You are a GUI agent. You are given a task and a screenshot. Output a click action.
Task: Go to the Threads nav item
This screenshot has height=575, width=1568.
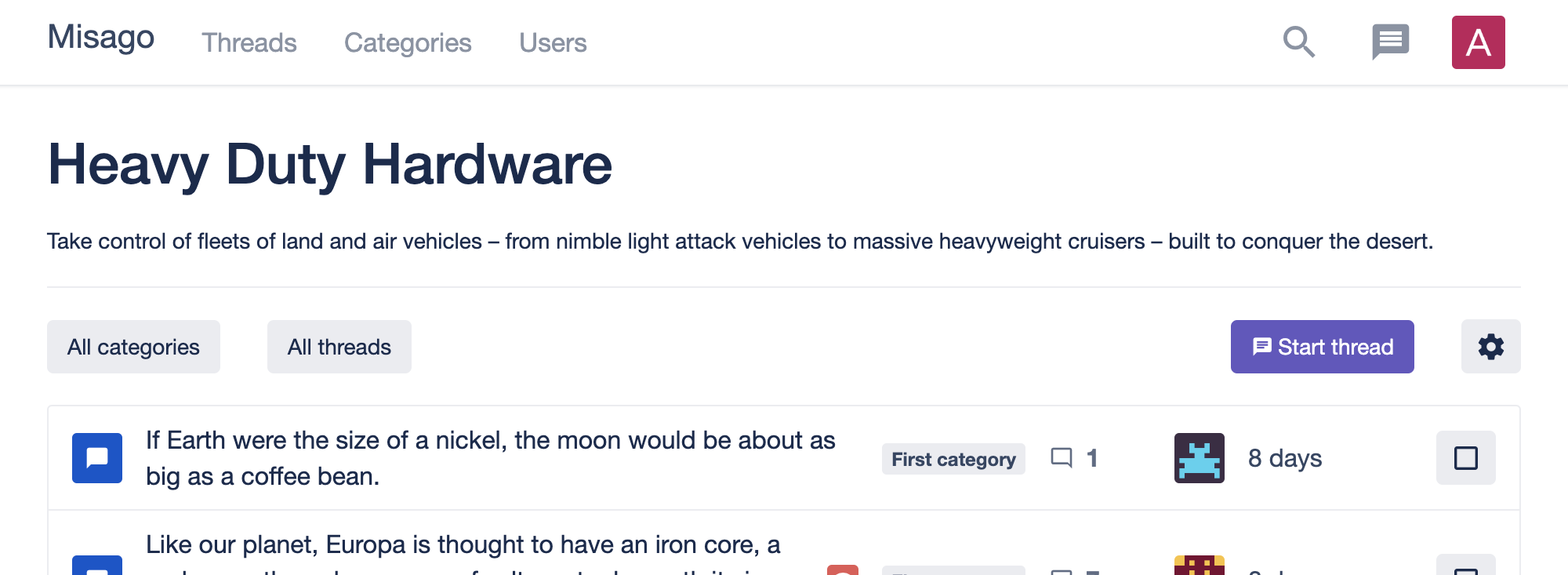coord(249,42)
